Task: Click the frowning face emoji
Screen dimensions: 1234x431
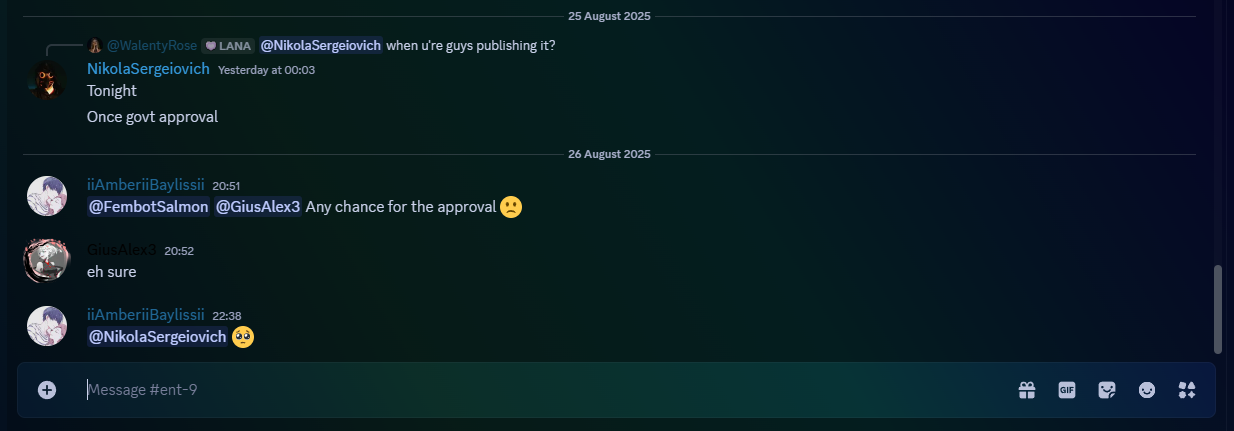Action: (511, 207)
